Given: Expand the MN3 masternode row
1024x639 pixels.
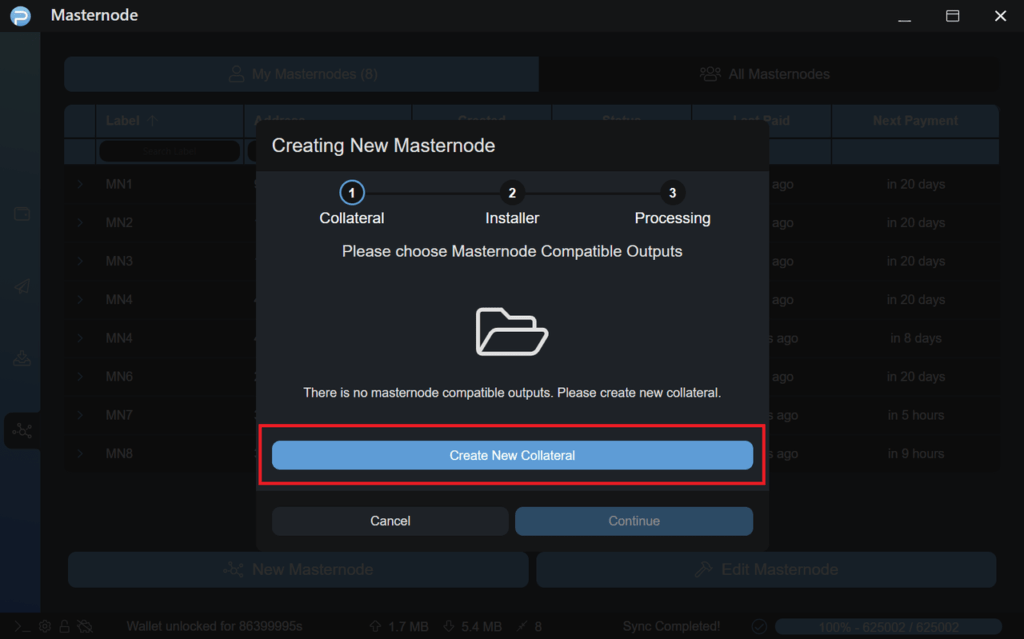Looking at the screenshot, I should pyautogui.click(x=80, y=261).
